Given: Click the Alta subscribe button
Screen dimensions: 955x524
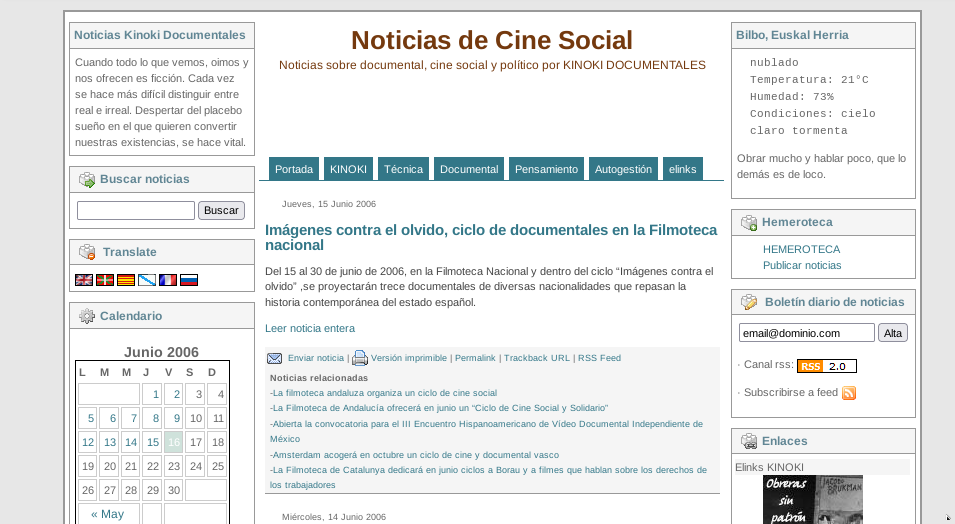Looking at the screenshot, I should coord(893,333).
